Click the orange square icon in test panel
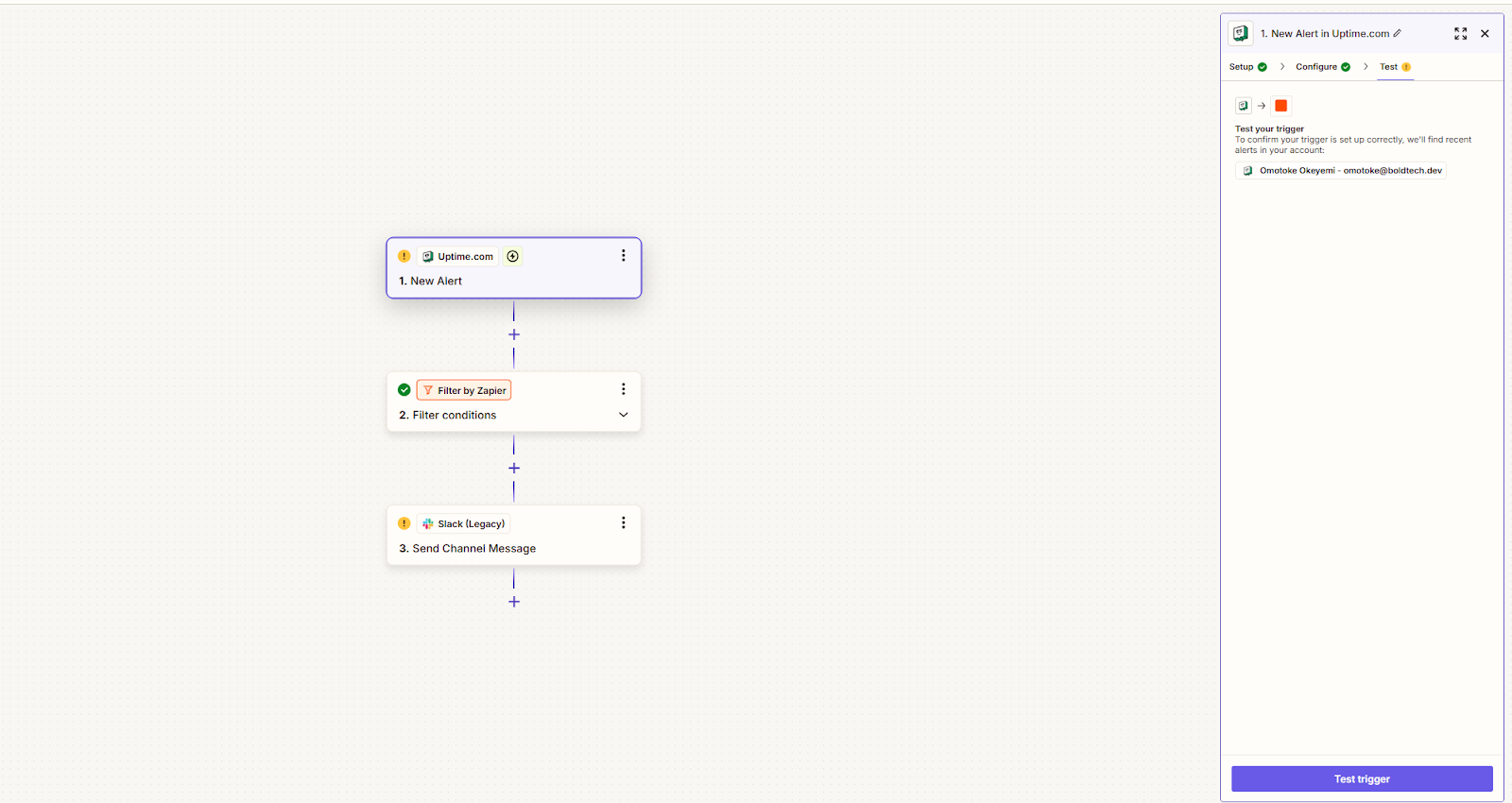 1281,106
